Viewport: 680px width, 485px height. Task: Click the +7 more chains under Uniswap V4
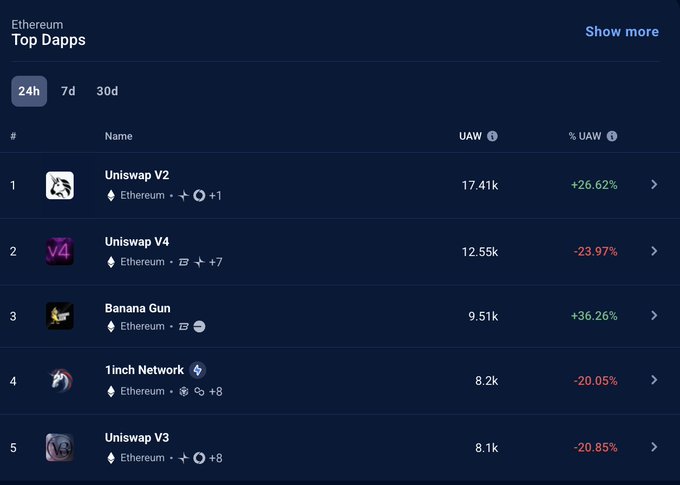(x=215, y=262)
